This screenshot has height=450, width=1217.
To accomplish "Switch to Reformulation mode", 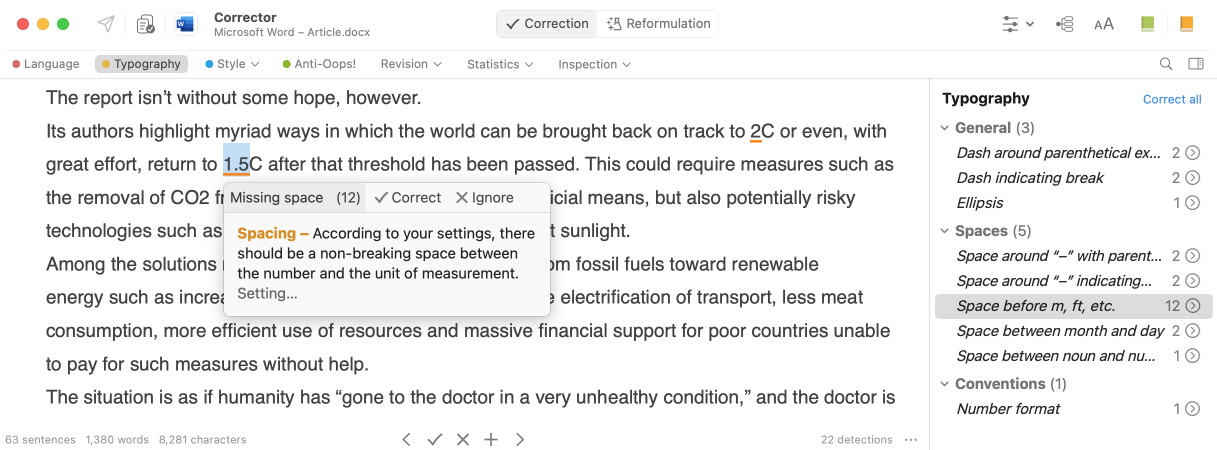I will pos(659,24).
